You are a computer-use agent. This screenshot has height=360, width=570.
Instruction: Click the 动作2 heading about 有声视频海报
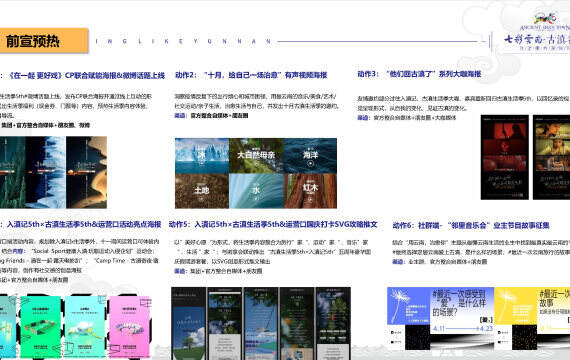coord(251,75)
